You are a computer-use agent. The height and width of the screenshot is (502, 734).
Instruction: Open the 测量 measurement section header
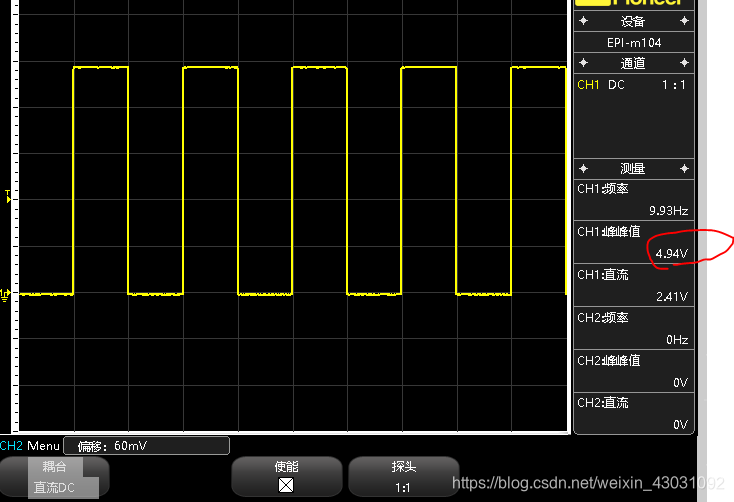point(634,169)
